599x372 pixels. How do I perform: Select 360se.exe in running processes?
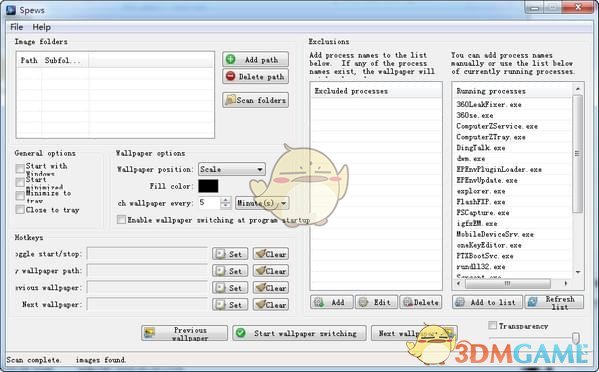tap(475, 115)
